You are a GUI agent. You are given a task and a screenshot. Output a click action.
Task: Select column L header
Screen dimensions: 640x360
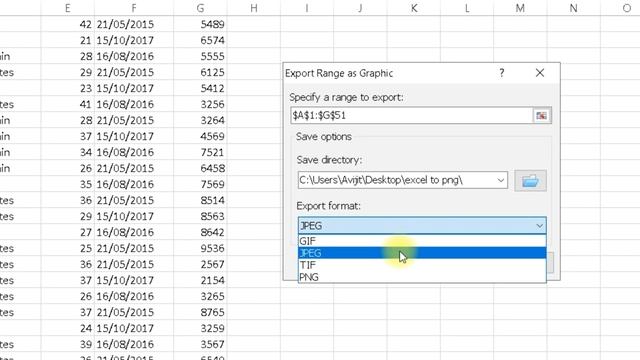tap(467, 8)
